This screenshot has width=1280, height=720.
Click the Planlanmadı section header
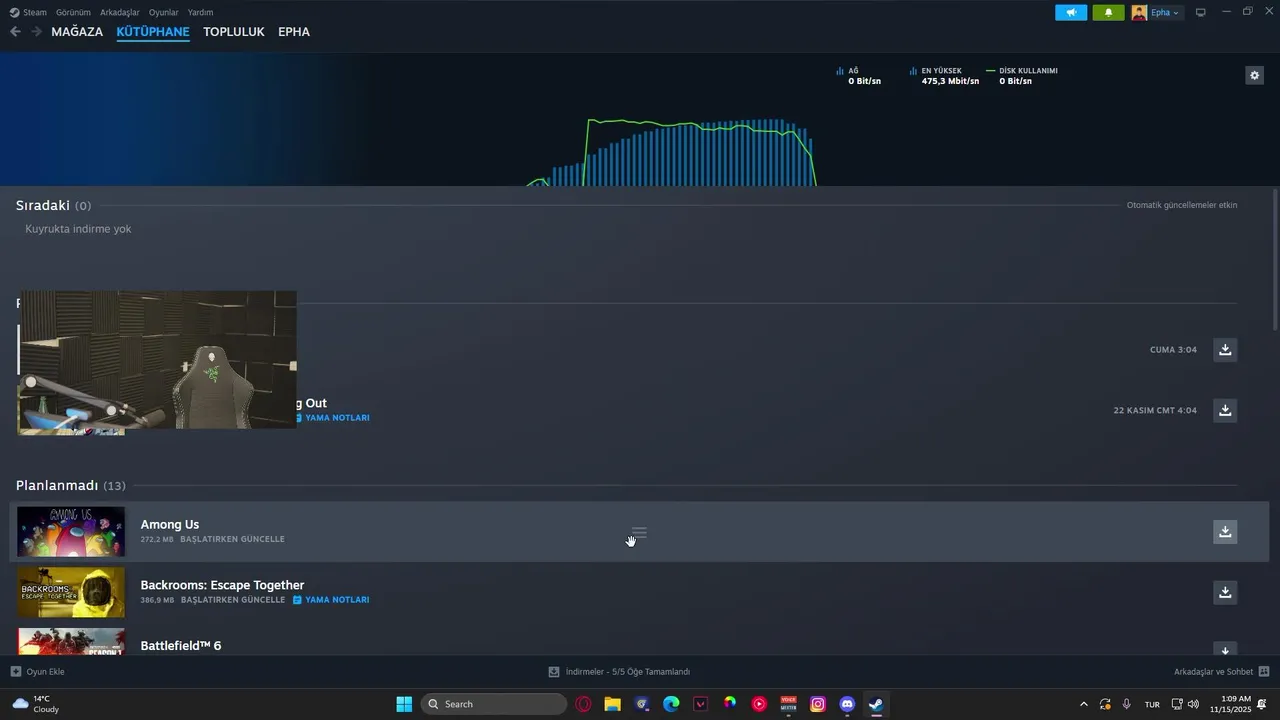click(x=70, y=486)
